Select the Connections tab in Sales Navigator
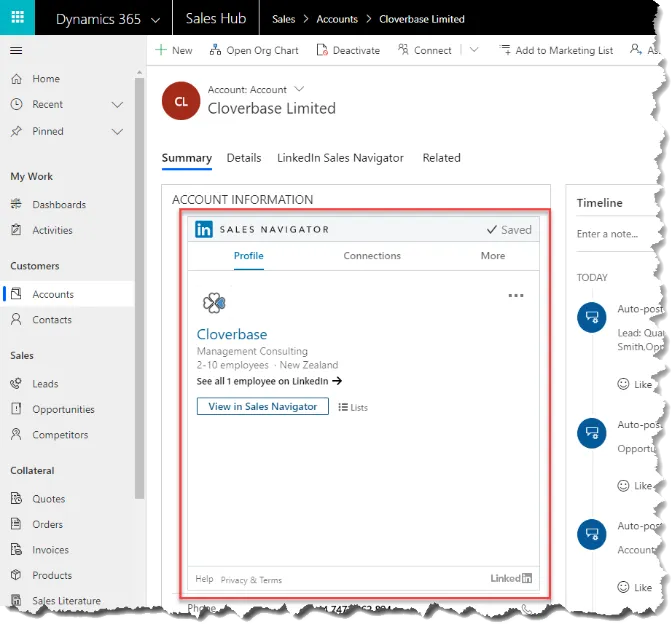 click(x=372, y=256)
